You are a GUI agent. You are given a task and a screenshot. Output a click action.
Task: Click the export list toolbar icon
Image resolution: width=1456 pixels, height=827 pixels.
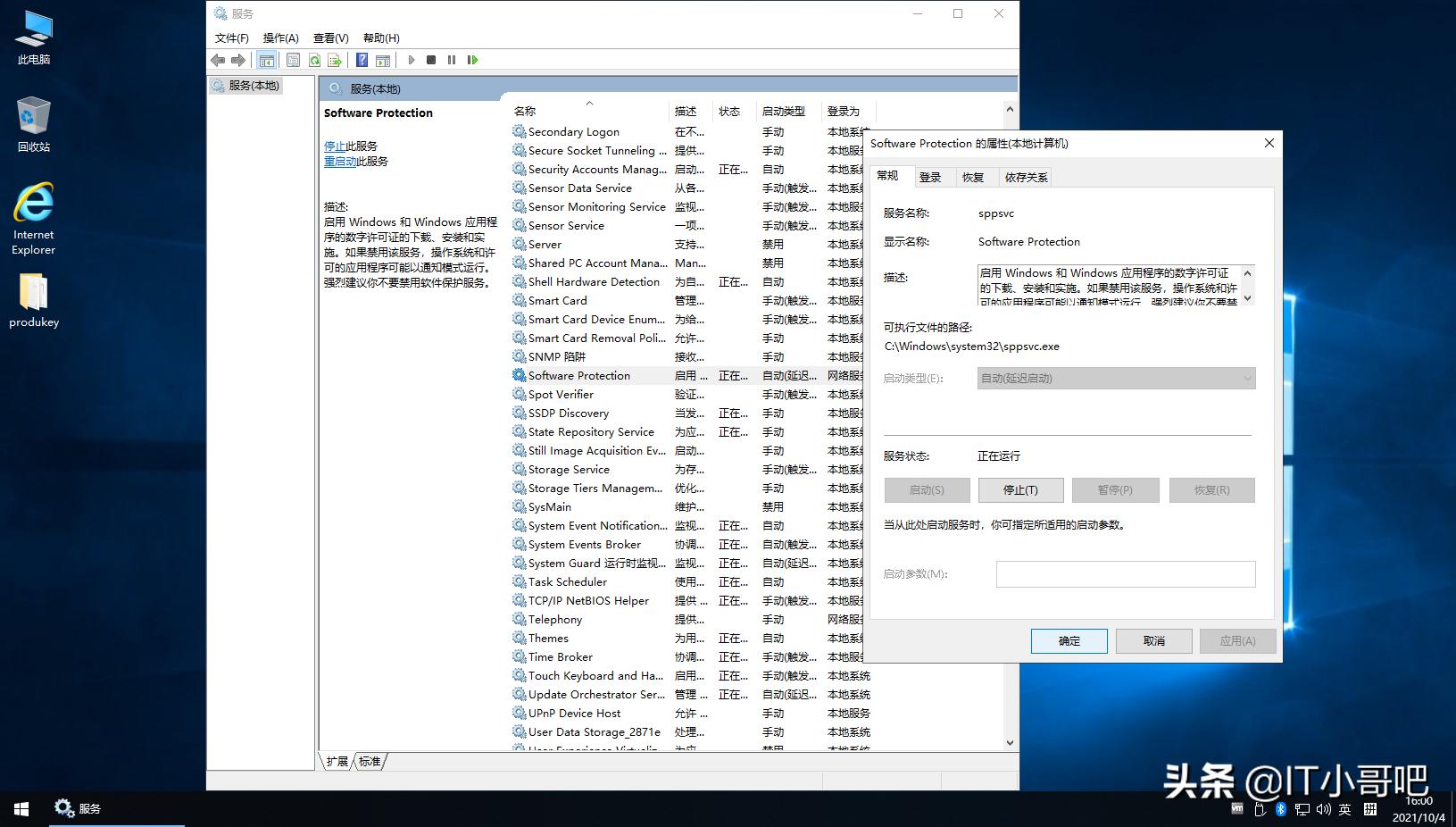coord(336,60)
